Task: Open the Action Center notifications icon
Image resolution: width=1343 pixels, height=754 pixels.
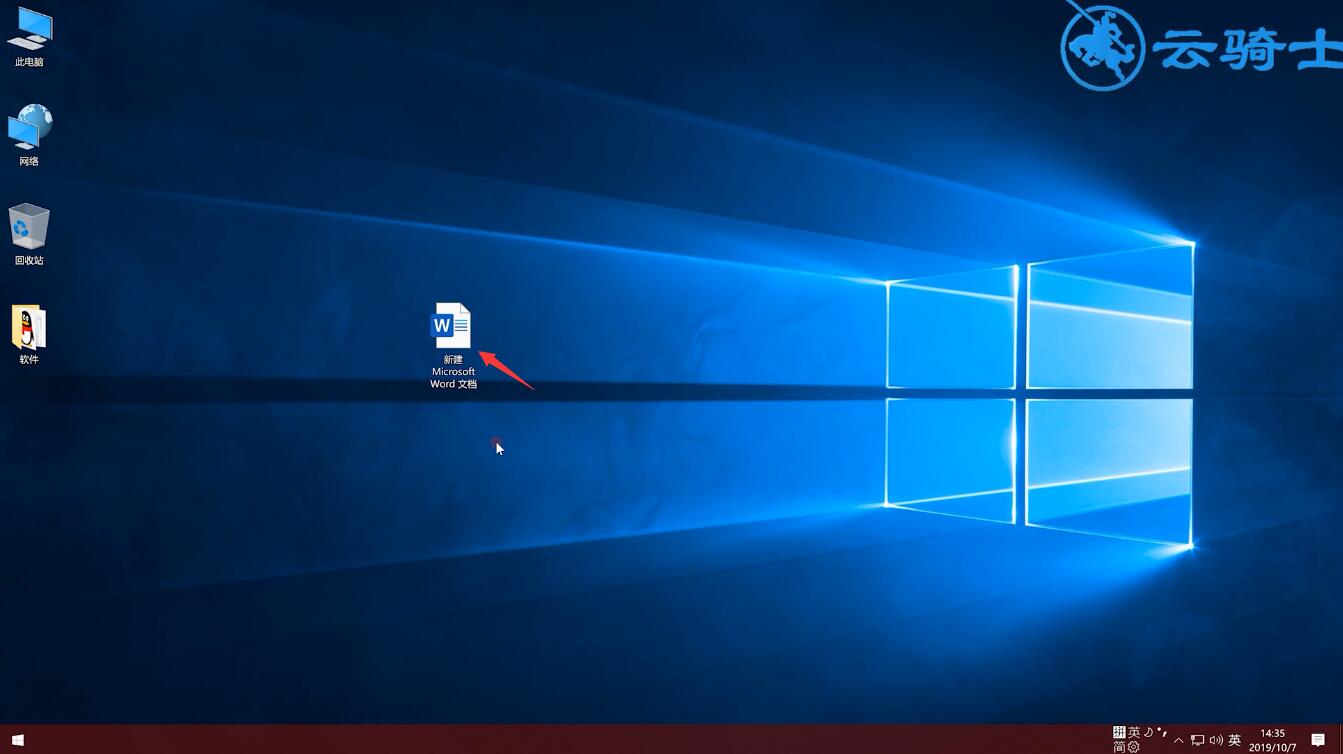Action: click(x=1318, y=740)
